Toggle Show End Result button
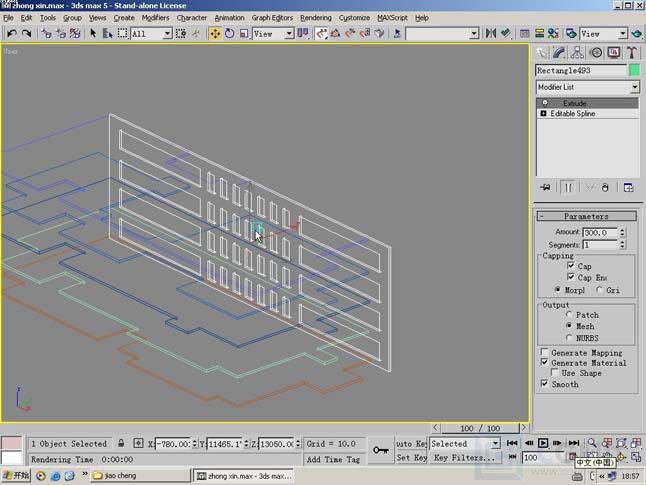Screen dimensions: 646x485 (568, 187)
